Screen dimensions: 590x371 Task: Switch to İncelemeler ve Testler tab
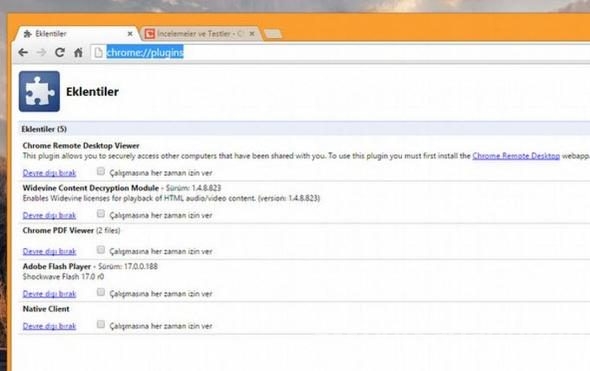(x=201, y=34)
